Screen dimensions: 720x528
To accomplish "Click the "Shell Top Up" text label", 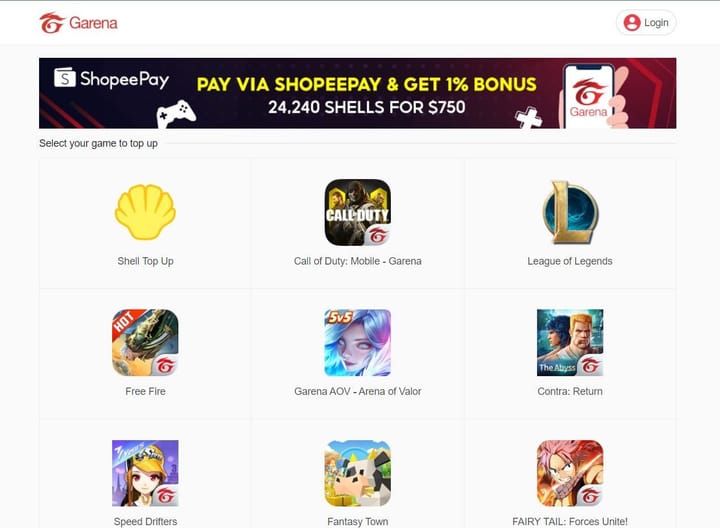I will coord(145,261).
